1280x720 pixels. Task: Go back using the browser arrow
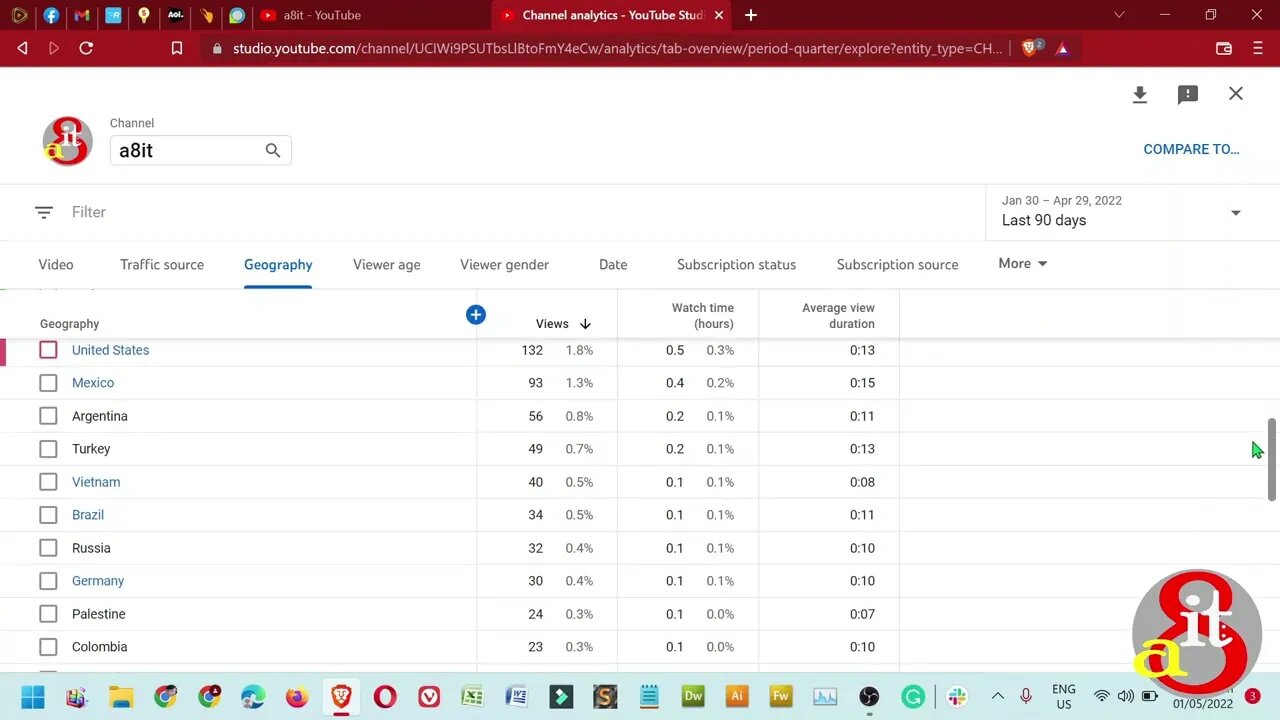click(23, 48)
